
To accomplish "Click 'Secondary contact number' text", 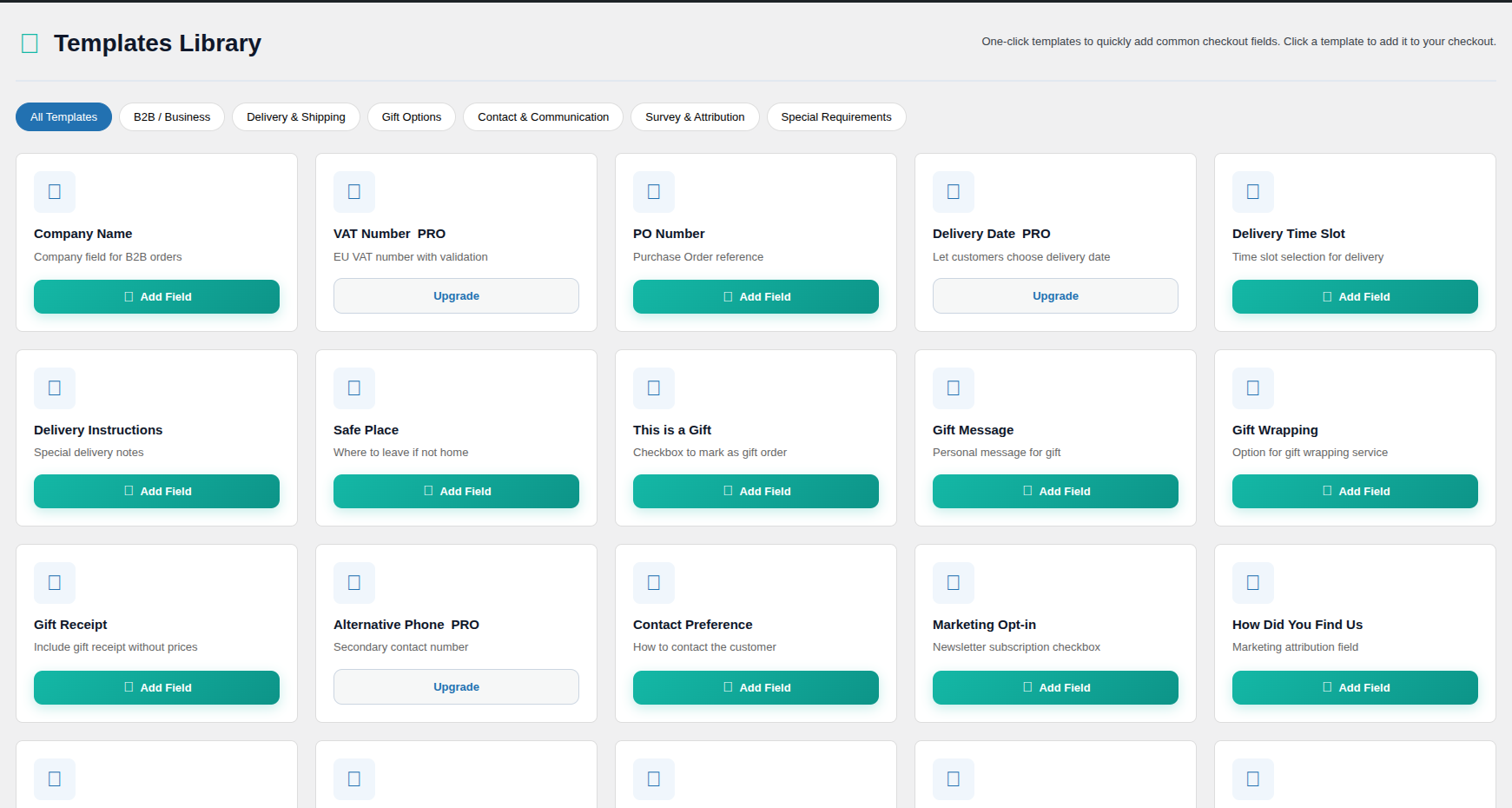I will click(400, 647).
